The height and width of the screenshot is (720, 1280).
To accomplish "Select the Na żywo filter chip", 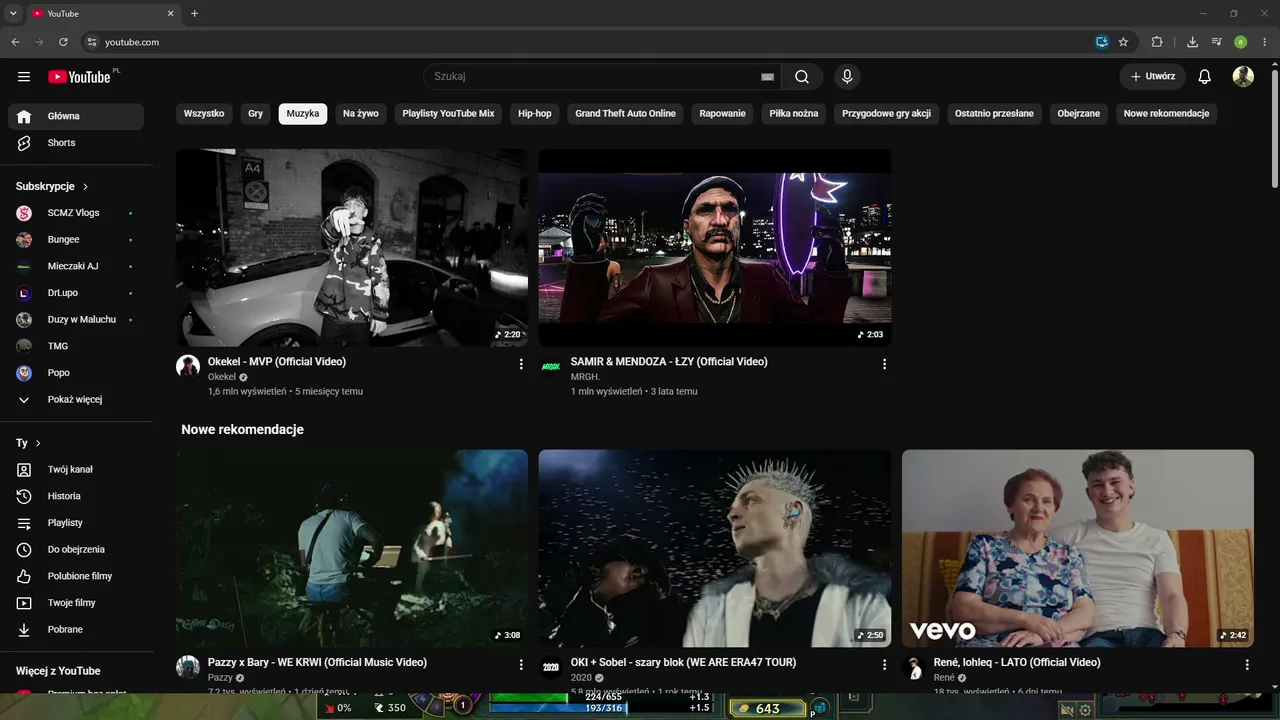I will click(x=361, y=114).
